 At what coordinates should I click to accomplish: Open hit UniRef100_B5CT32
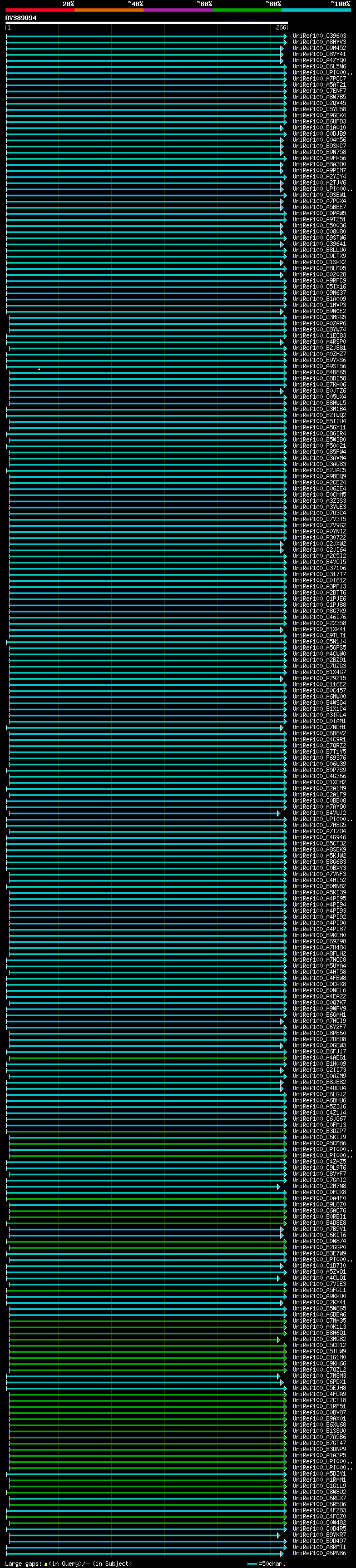pos(319,844)
